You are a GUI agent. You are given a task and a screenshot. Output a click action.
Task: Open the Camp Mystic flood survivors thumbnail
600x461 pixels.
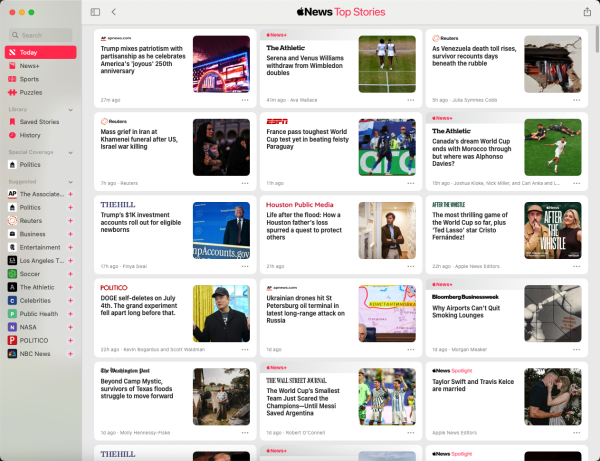click(221, 397)
